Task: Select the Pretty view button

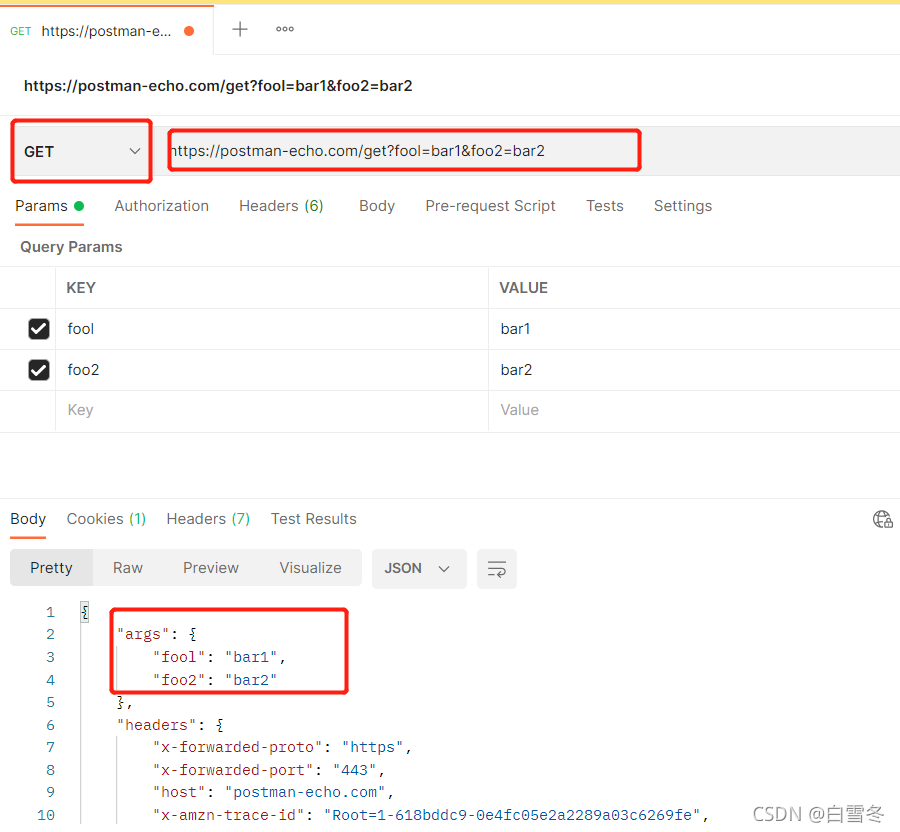Action: pos(51,568)
